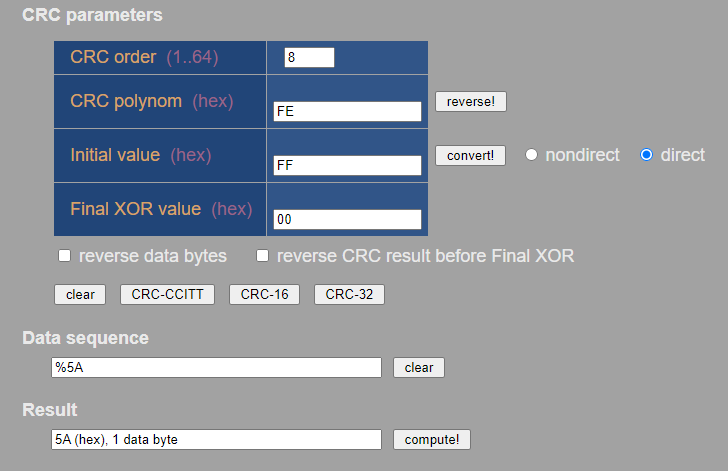Click the Result output field

216,440
